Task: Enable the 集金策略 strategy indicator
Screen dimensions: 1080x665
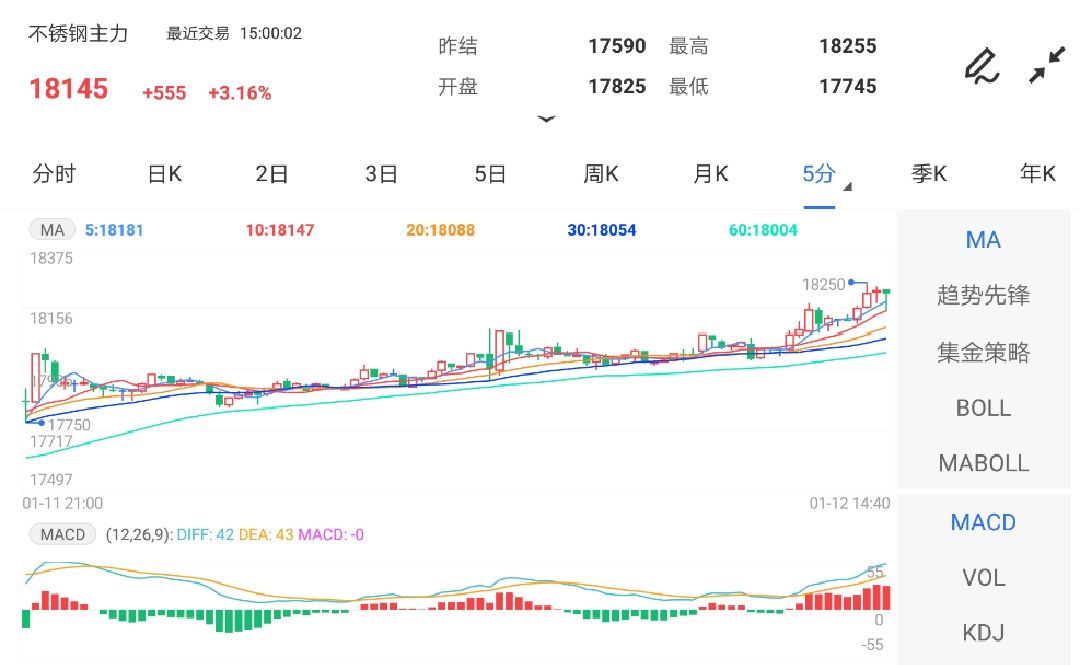Action: [x=984, y=352]
